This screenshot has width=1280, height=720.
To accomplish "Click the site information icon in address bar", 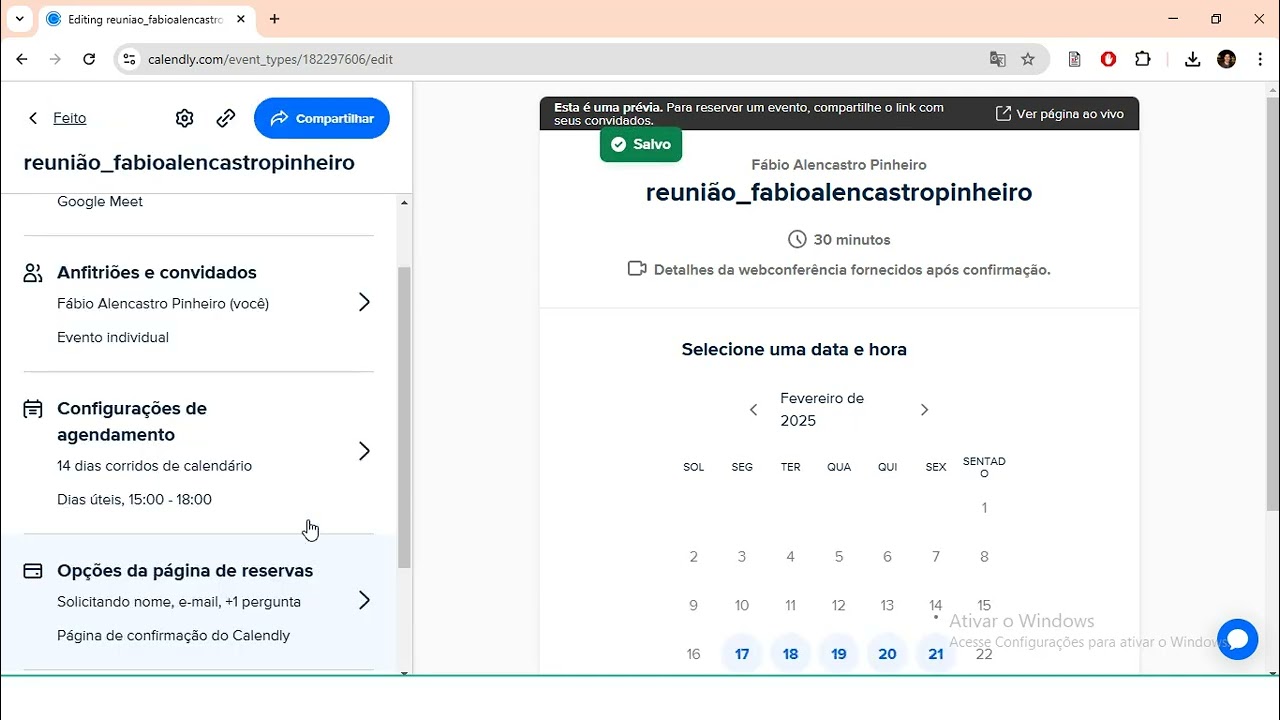I will [x=129, y=59].
